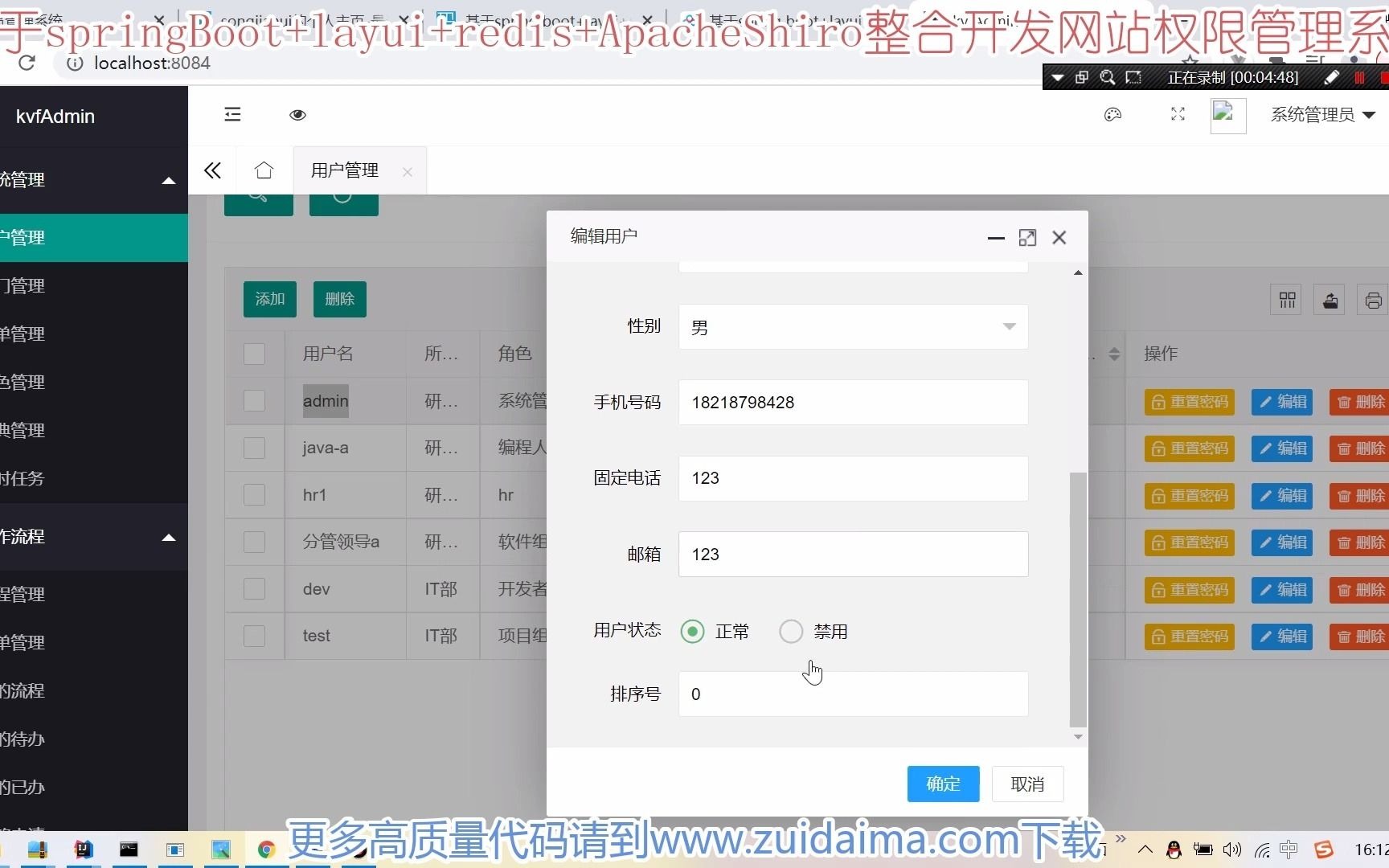Click the Sogou input method tray icon

coord(1323,850)
